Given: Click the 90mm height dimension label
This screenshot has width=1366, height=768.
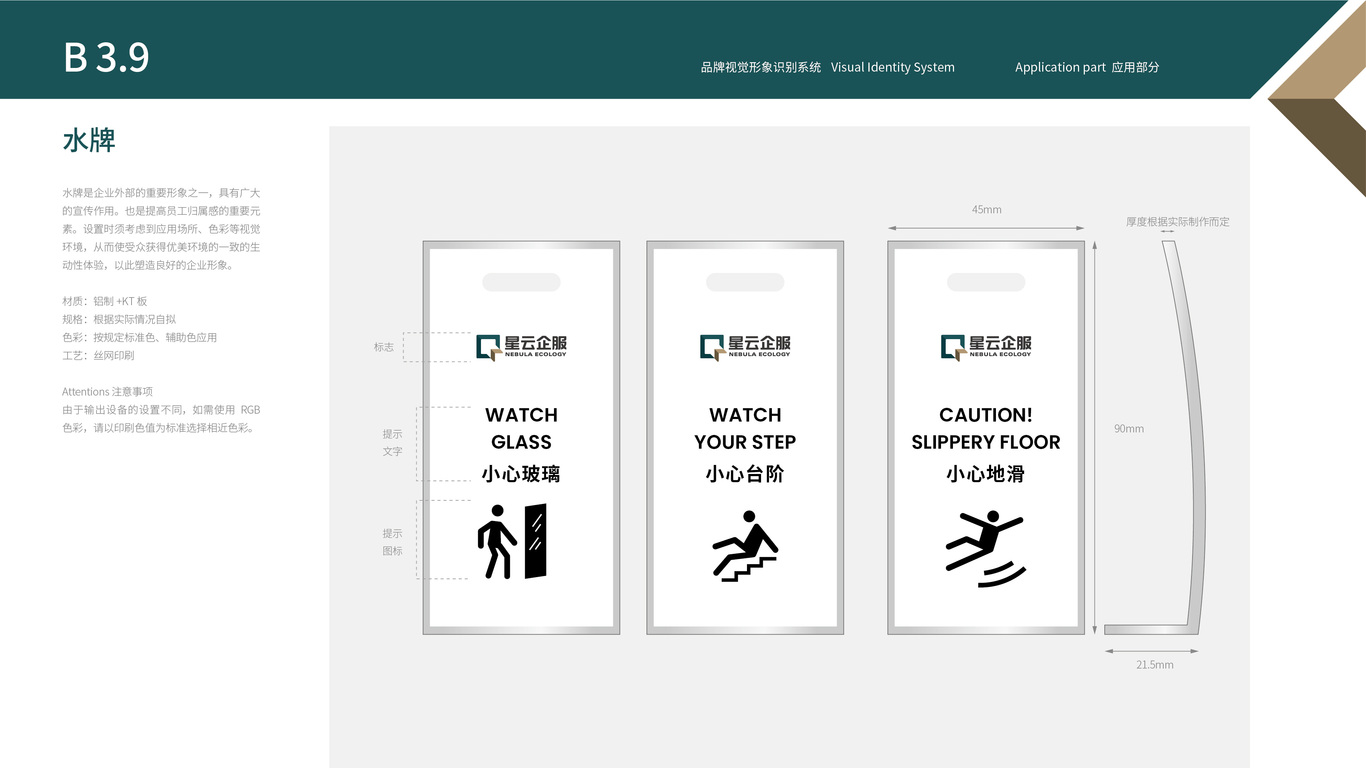Looking at the screenshot, I should point(1129,429).
